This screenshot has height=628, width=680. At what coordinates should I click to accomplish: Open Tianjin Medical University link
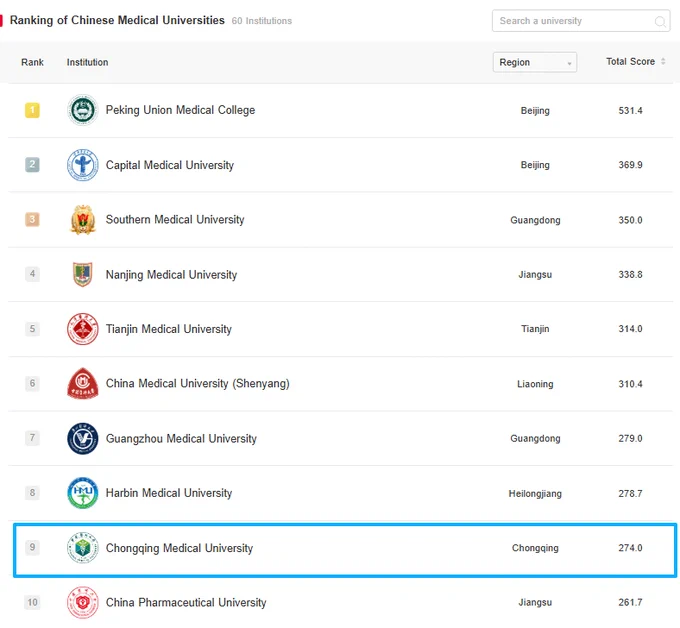(169, 329)
